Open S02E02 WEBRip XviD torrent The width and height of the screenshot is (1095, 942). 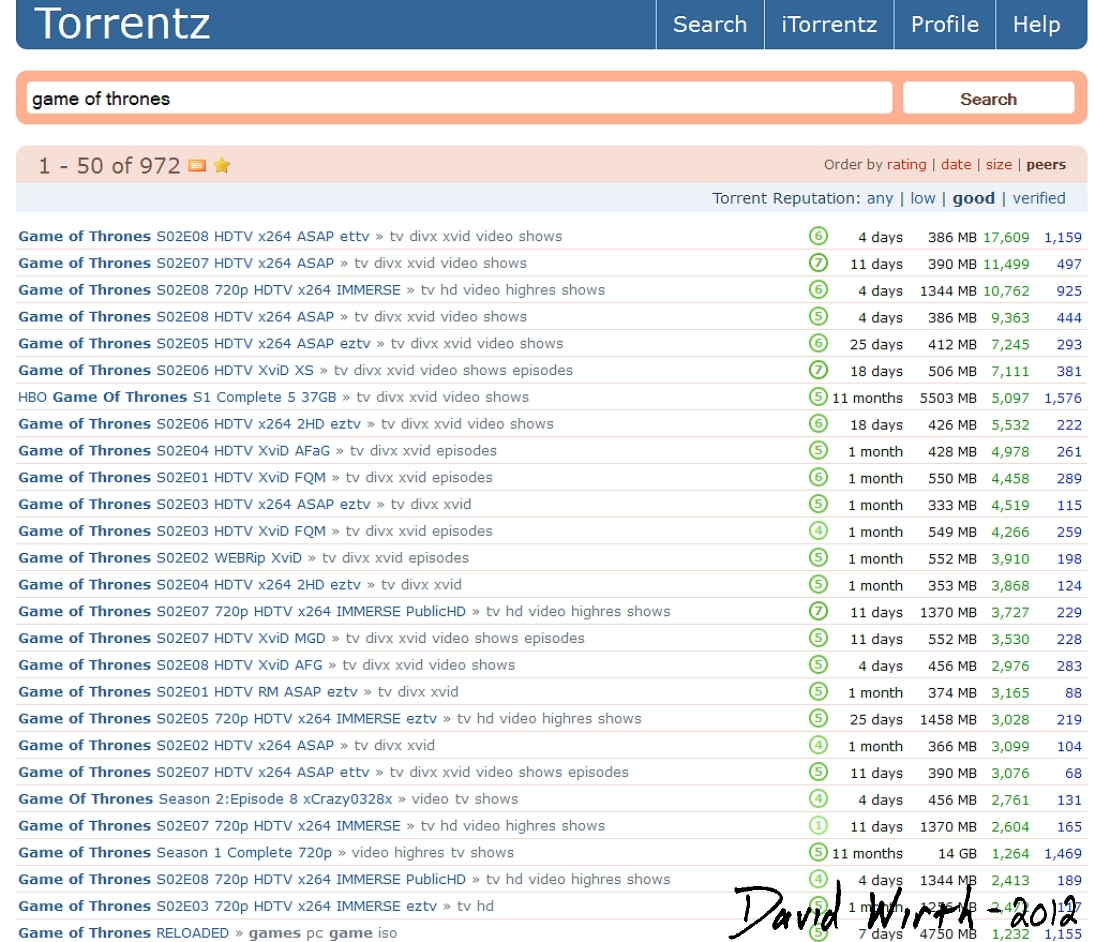(160, 558)
